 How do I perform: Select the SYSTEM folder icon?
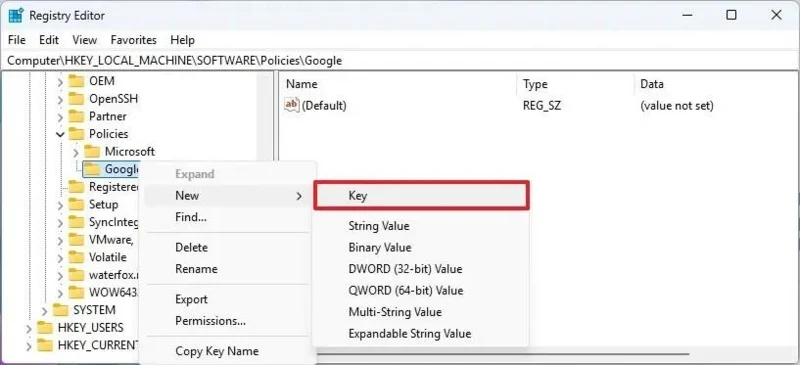tap(60, 310)
